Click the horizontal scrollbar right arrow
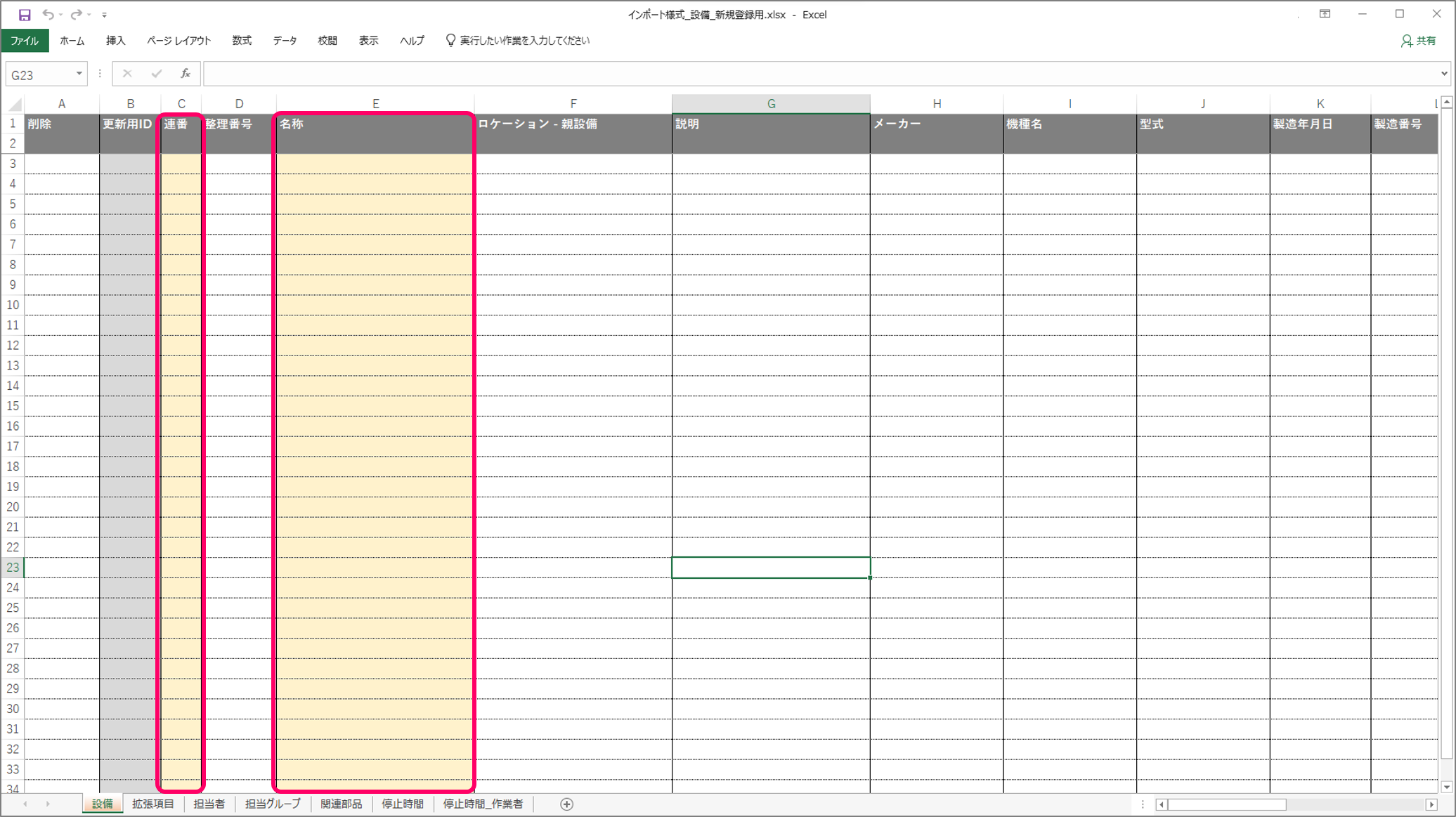Image resolution: width=1456 pixels, height=817 pixels. tap(1431, 804)
